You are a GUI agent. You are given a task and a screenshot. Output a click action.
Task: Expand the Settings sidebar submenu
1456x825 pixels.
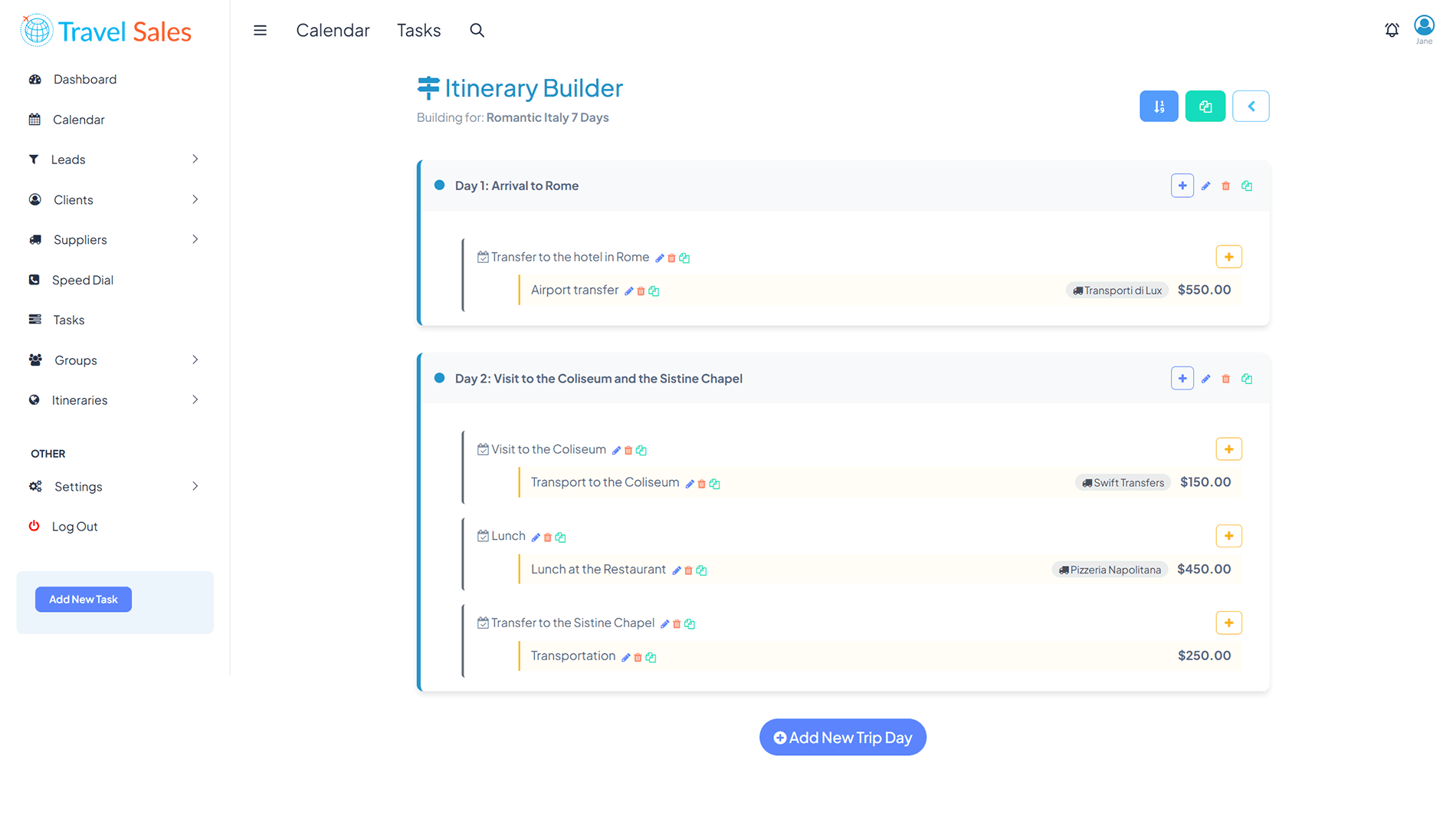(195, 487)
